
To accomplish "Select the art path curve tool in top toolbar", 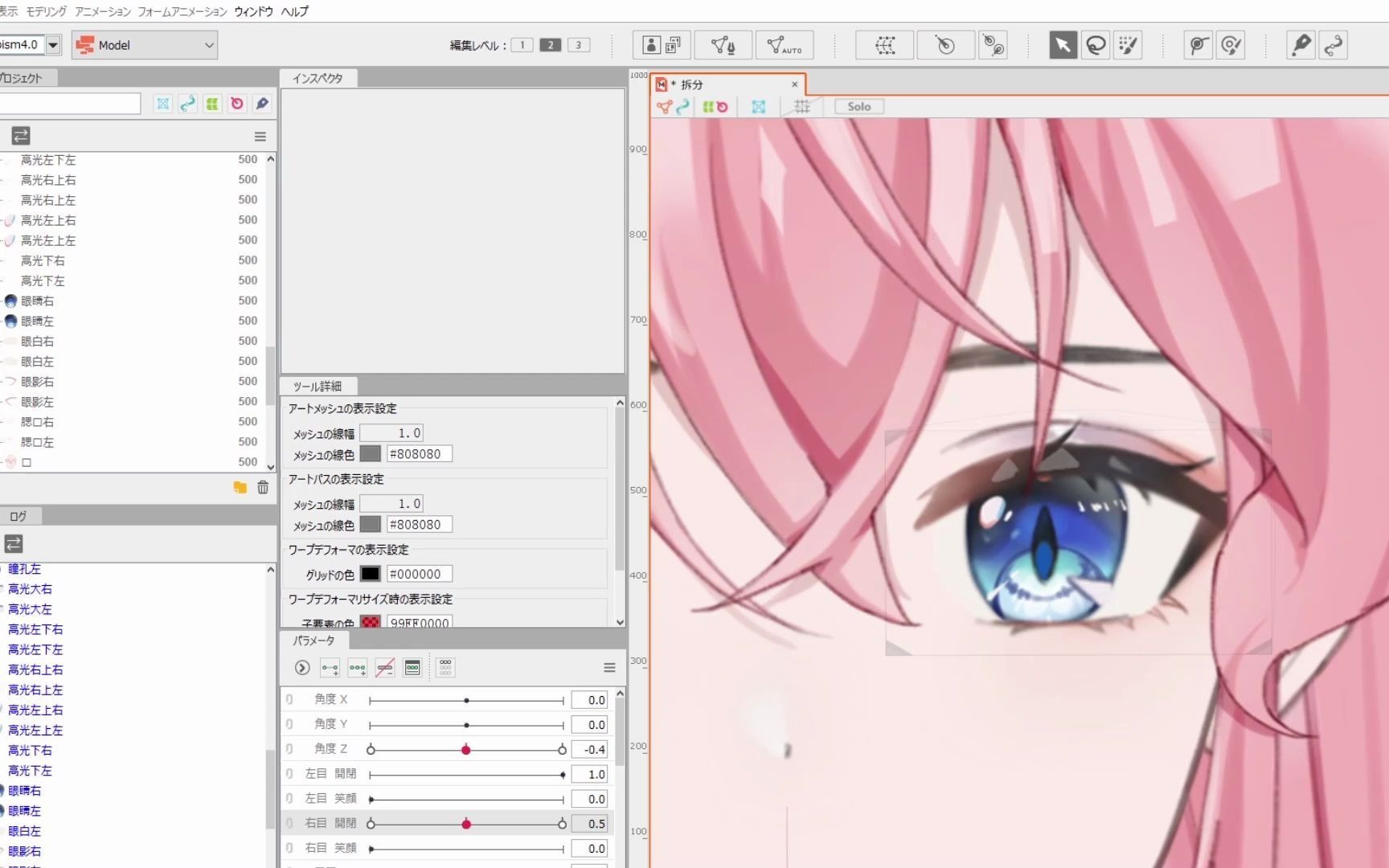I will pos(1334,45).
